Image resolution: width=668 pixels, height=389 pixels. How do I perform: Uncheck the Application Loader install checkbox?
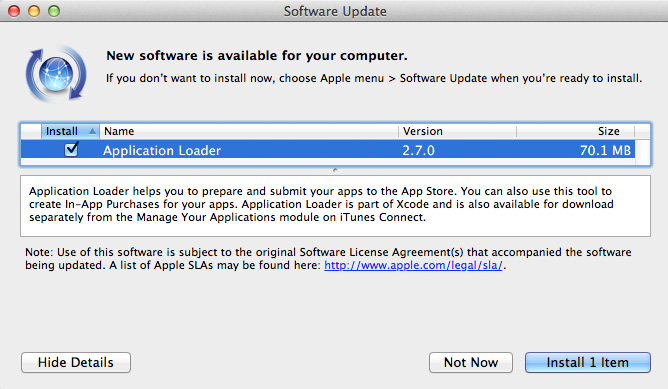71,149
